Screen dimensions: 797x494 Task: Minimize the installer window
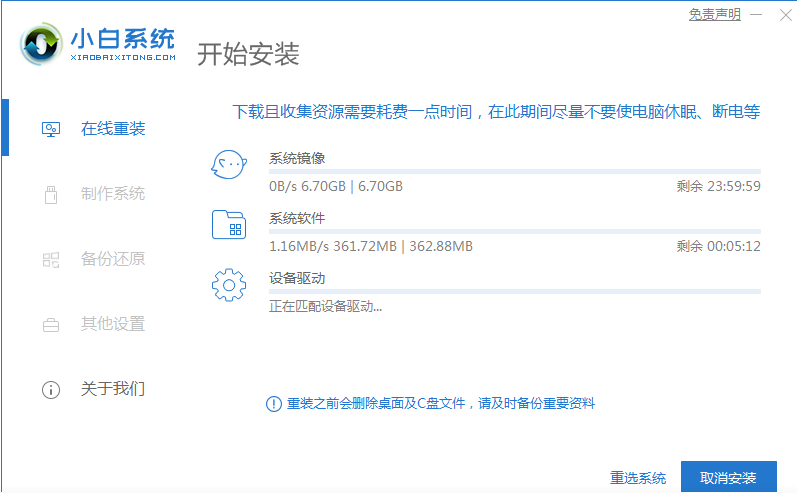click(757, 14)
